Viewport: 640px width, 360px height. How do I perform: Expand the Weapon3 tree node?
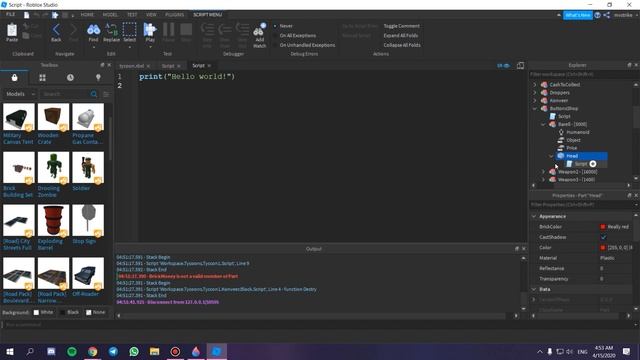click(x=543, y=180)
